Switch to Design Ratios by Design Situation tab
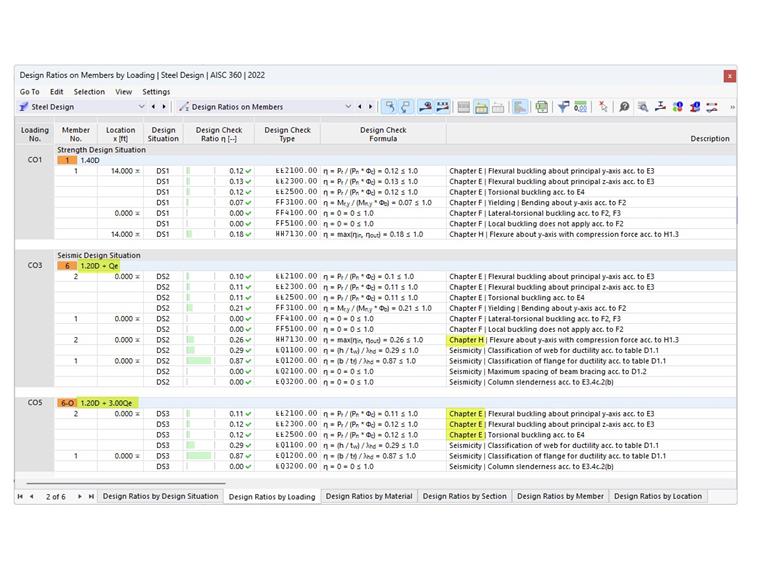 point(160,496)
